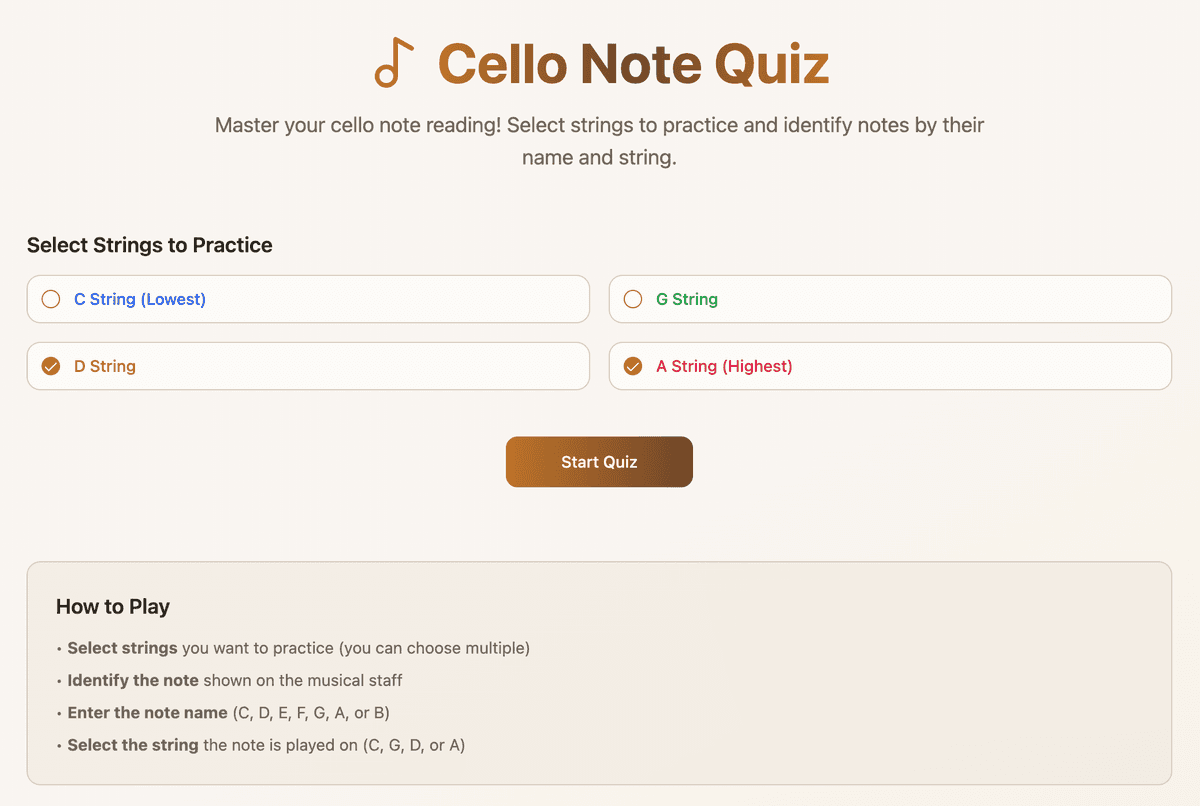Click the Cello Note Quiz heading

633,63
